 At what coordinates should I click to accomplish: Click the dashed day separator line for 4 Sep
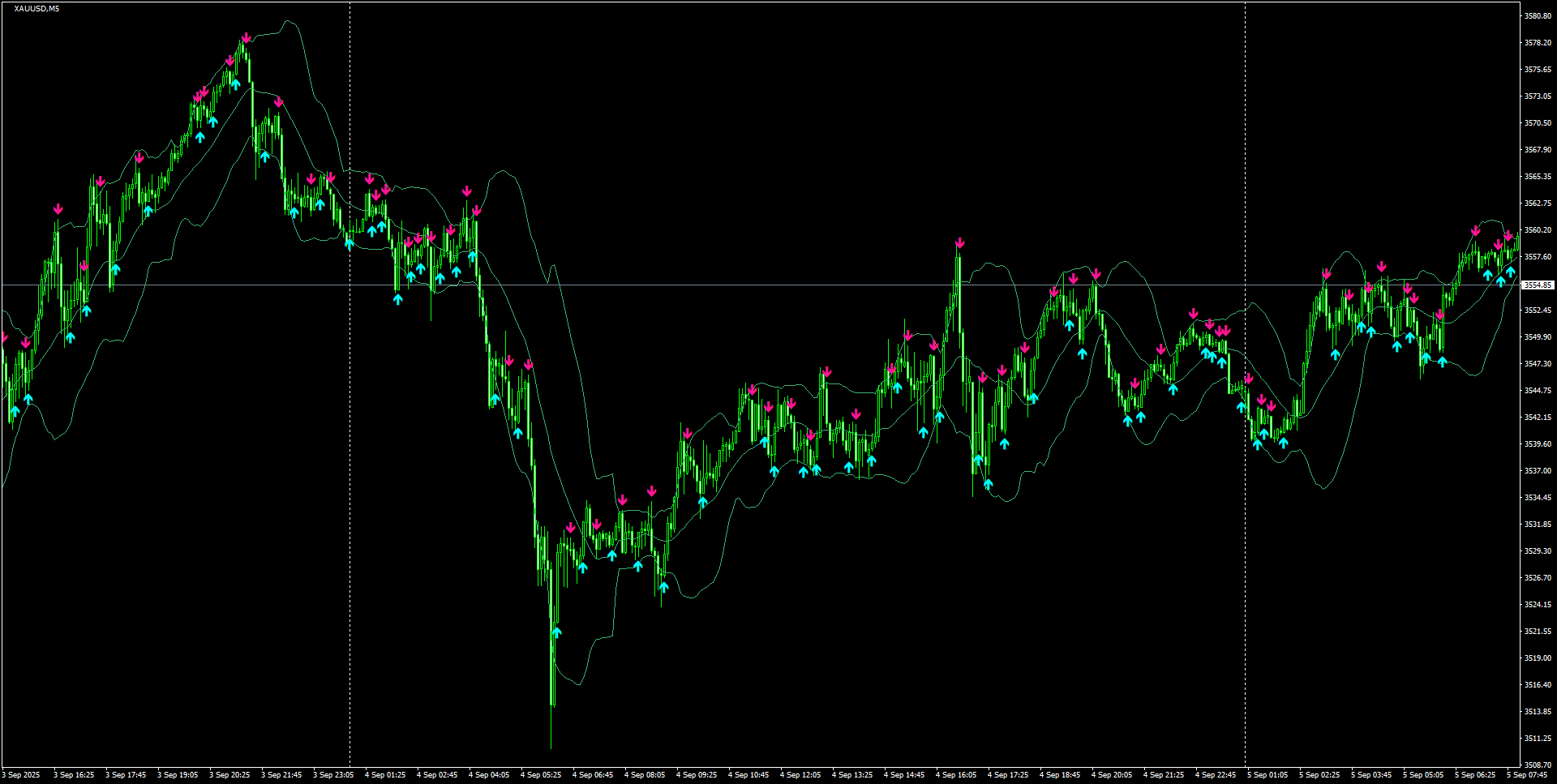click(x=349, y=405)
